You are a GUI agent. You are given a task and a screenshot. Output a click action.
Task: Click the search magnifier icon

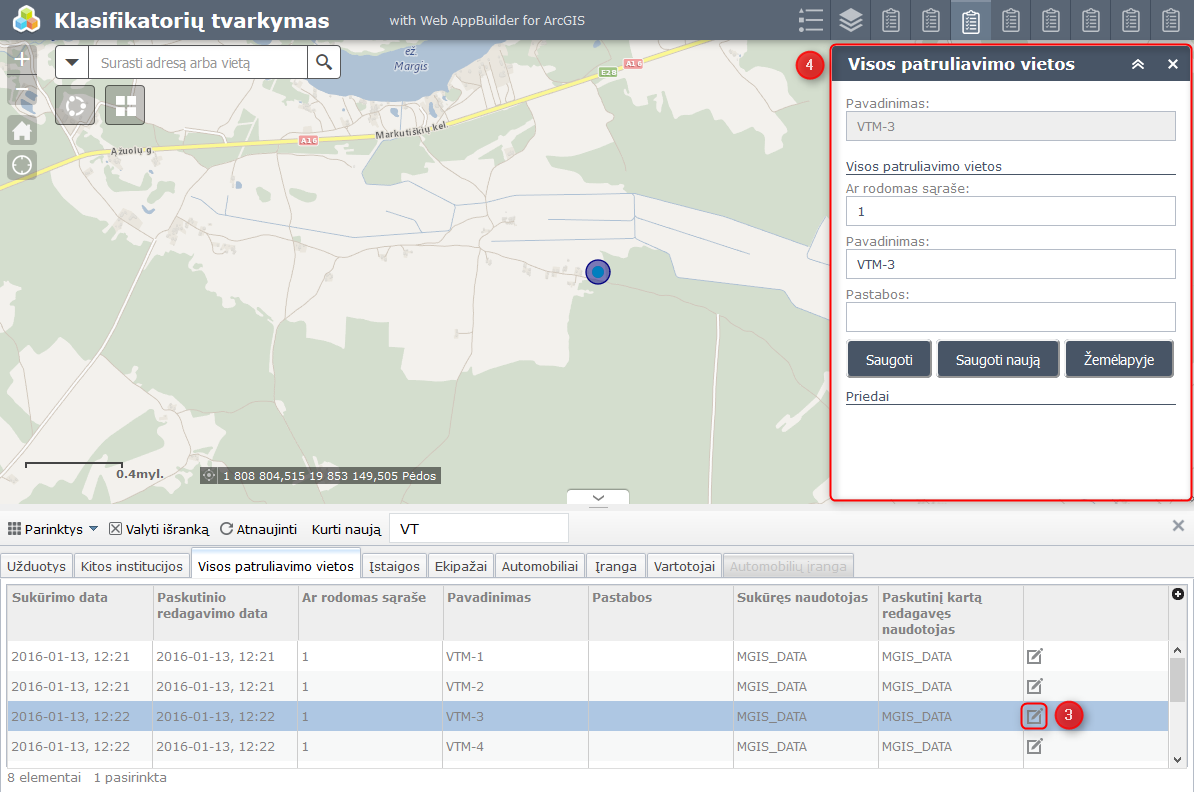[323, 62]
